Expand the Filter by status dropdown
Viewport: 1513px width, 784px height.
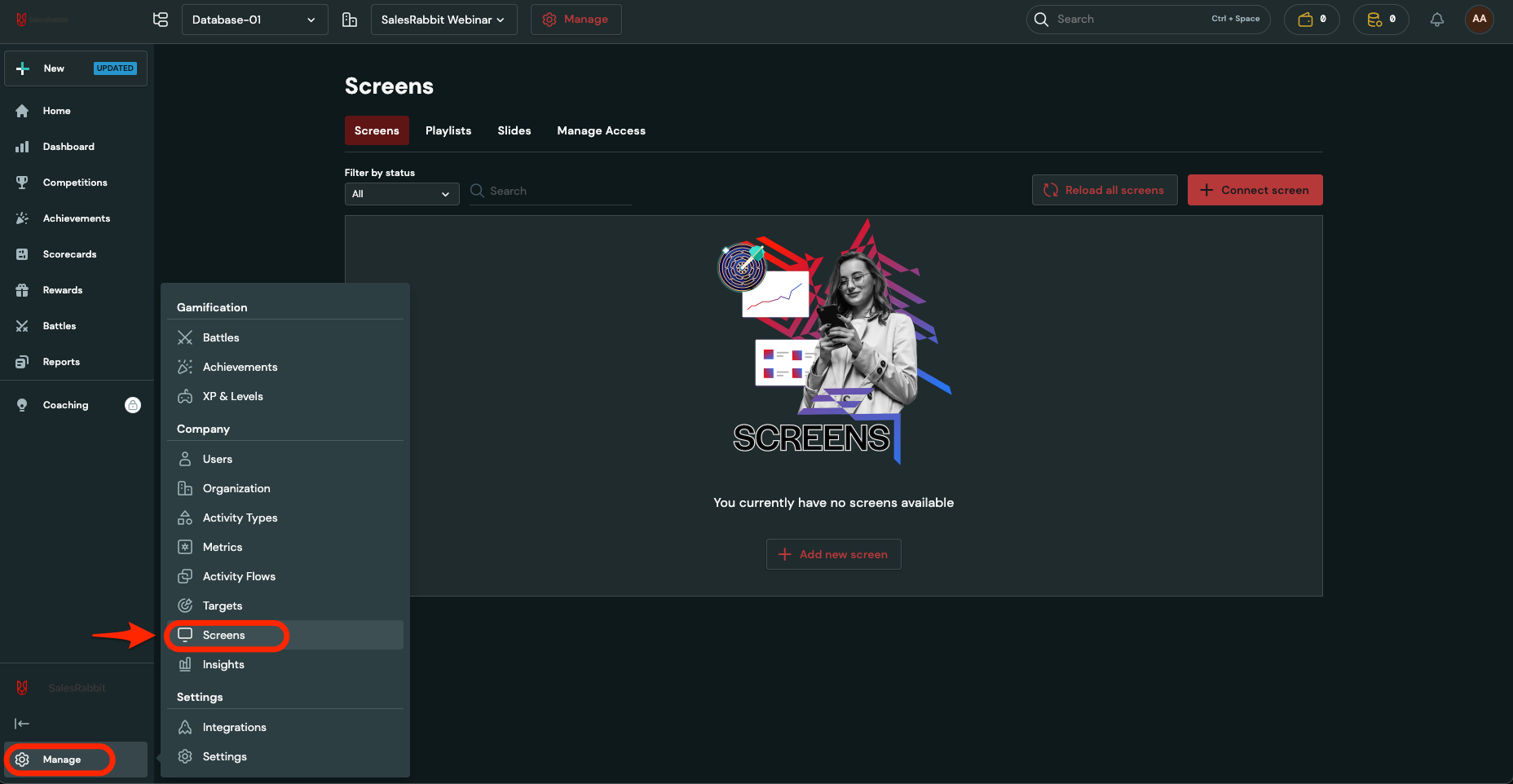tap(401, 194)
